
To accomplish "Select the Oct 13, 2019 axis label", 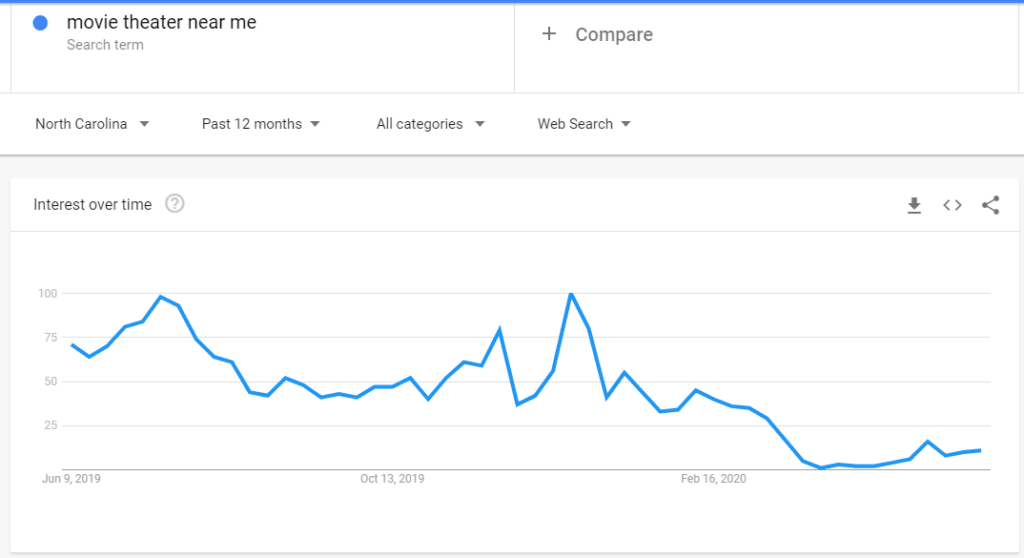I will tap(392, 479).
